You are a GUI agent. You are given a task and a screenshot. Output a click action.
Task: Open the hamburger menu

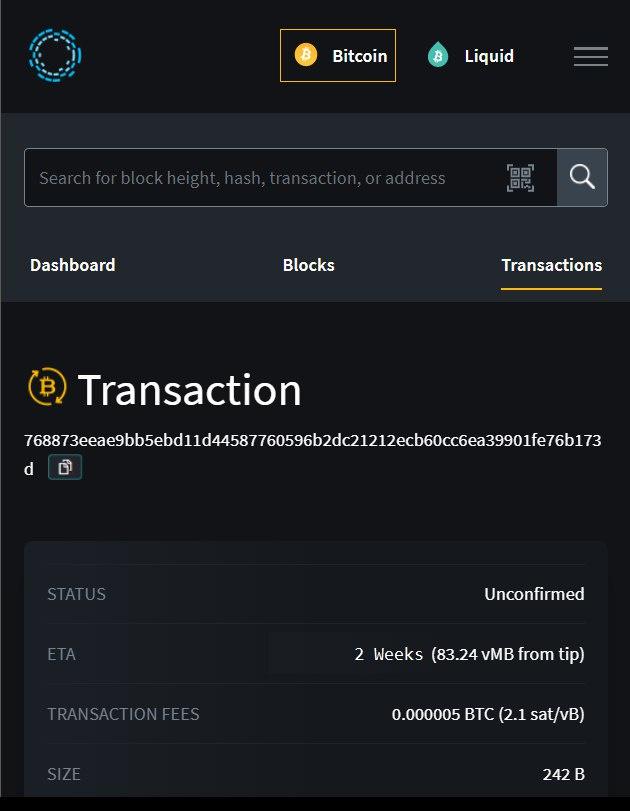591,57
